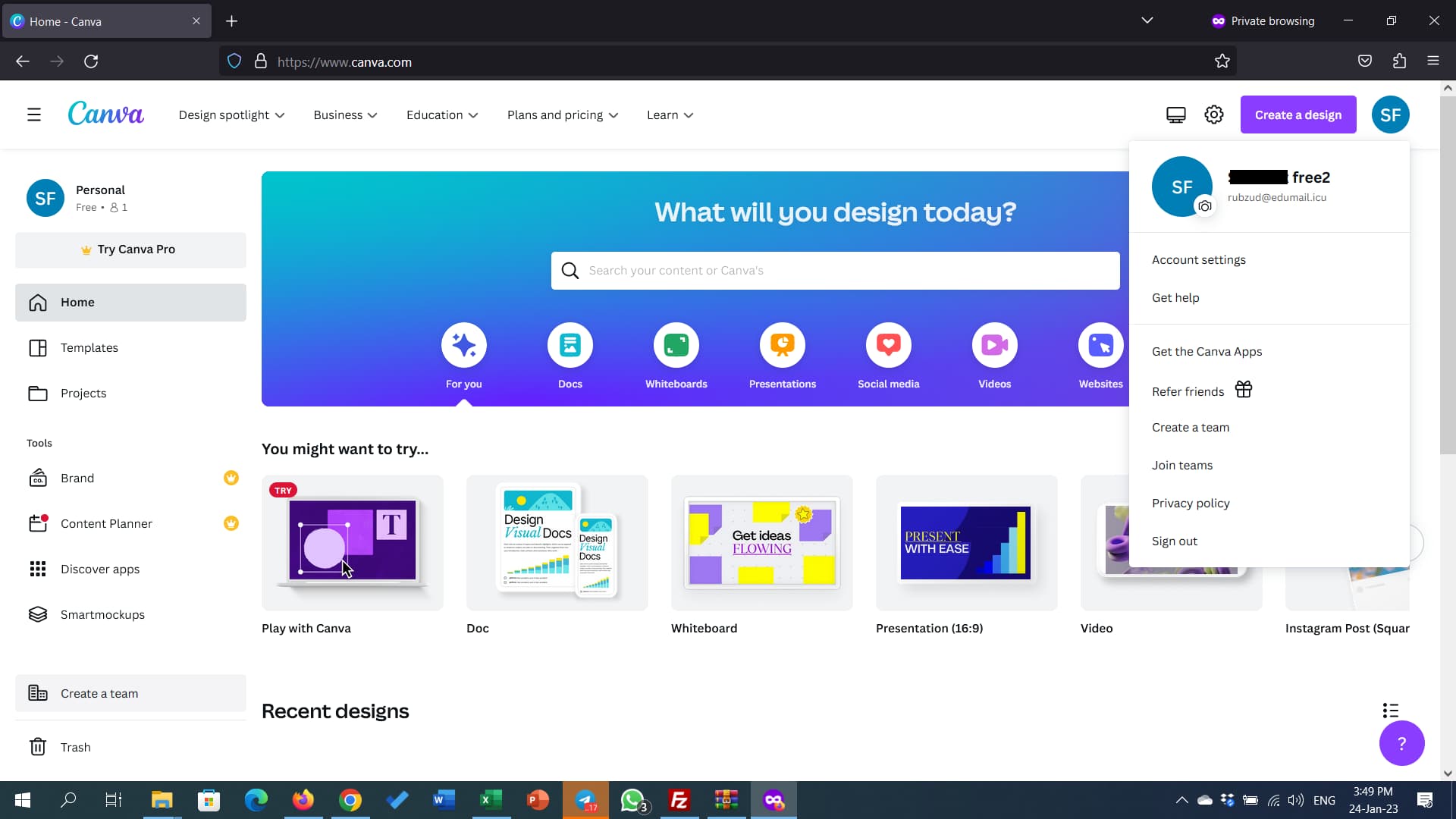Expand the Plans and pricing dropdown
This screenshot has width=1456, height=819.
562,115
